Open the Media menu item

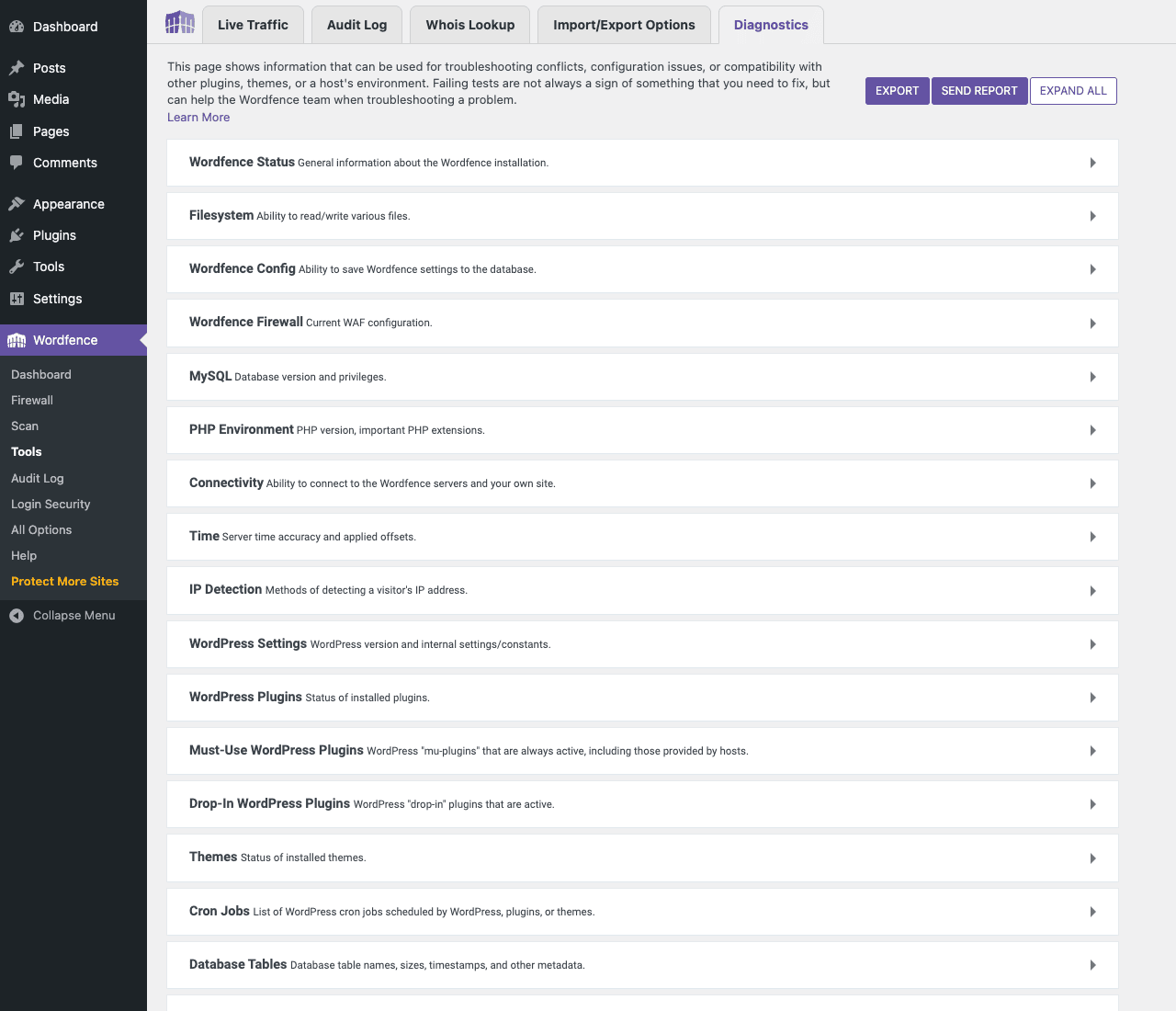73,99
